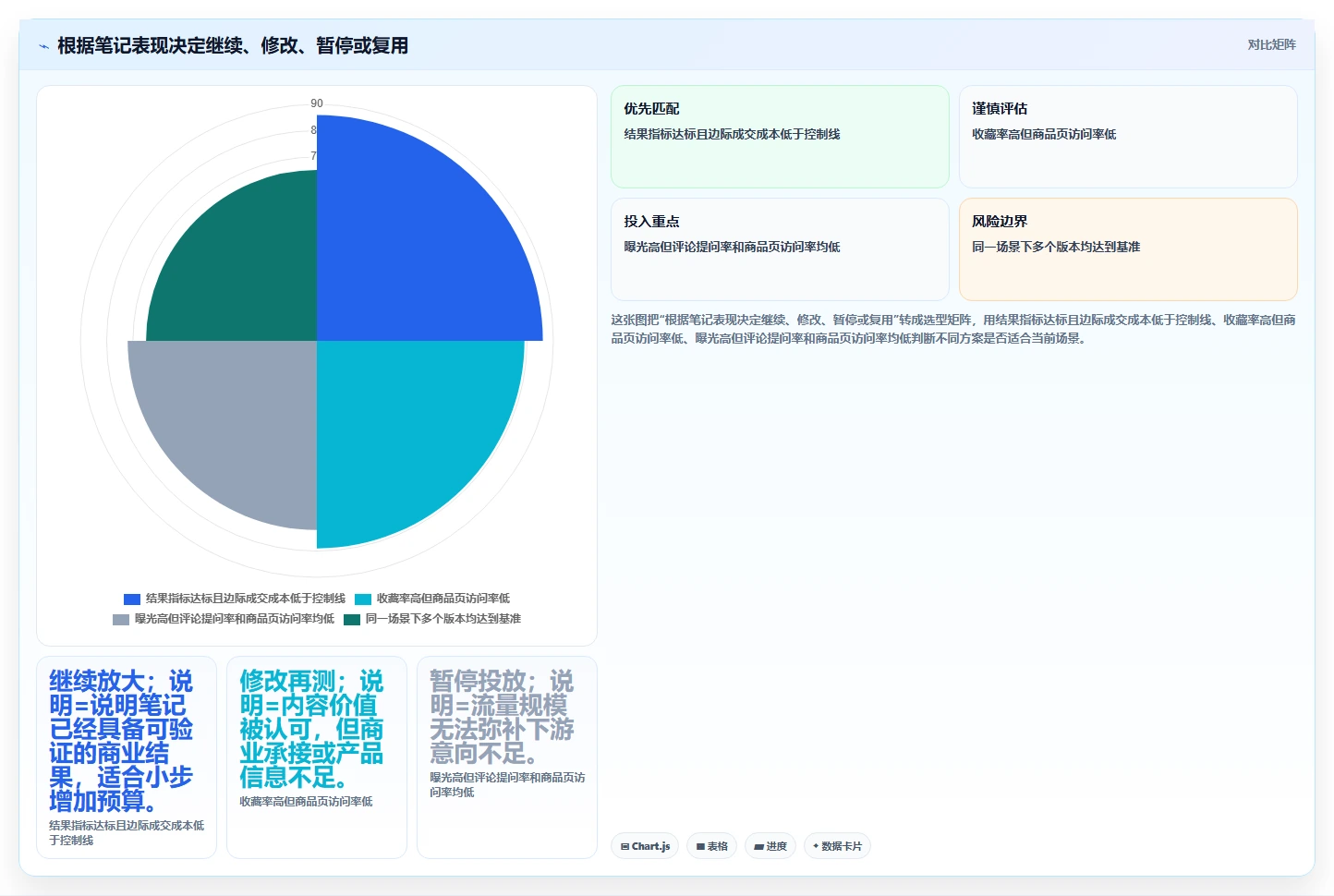Select the 数据卡片 tag chip
The image size is (1334, 896).
(837, 846)
